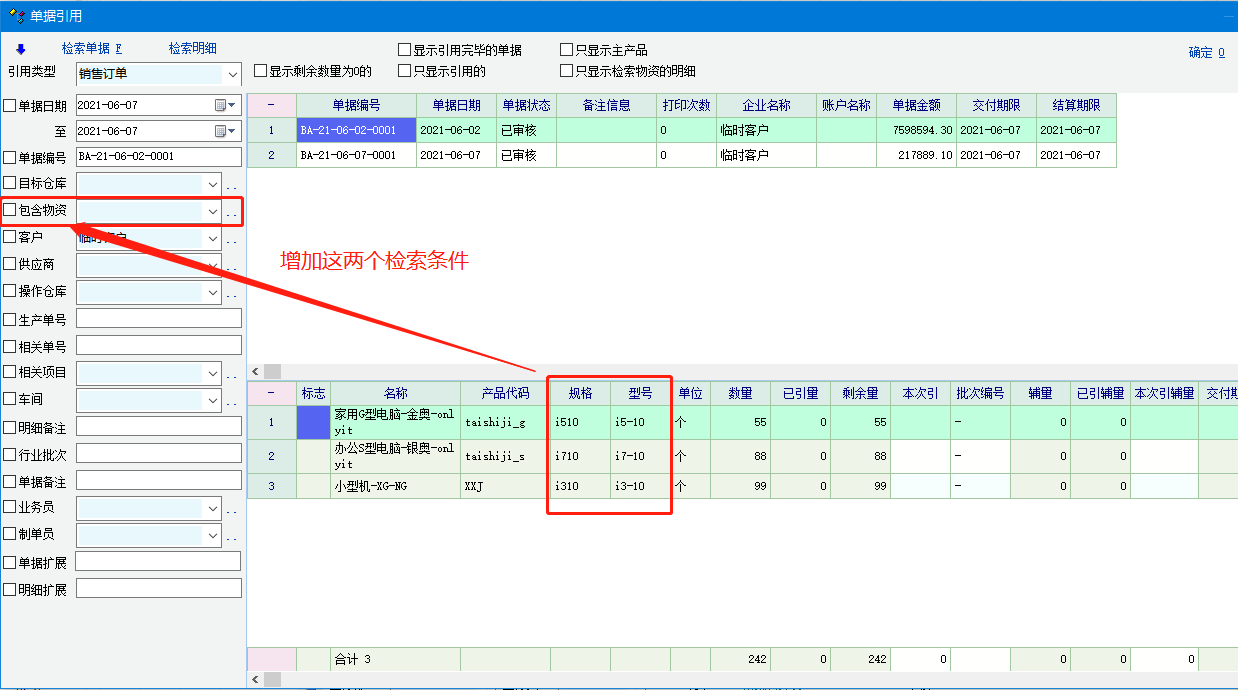The height and width of the screenshot is (690, 1238).
Task: Enable 显示引用完毕的单据 checkbox
Action: 405,50
